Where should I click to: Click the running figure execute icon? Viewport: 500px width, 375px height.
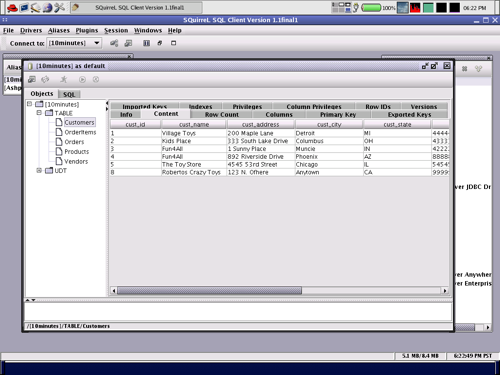(x=64, y=79)
